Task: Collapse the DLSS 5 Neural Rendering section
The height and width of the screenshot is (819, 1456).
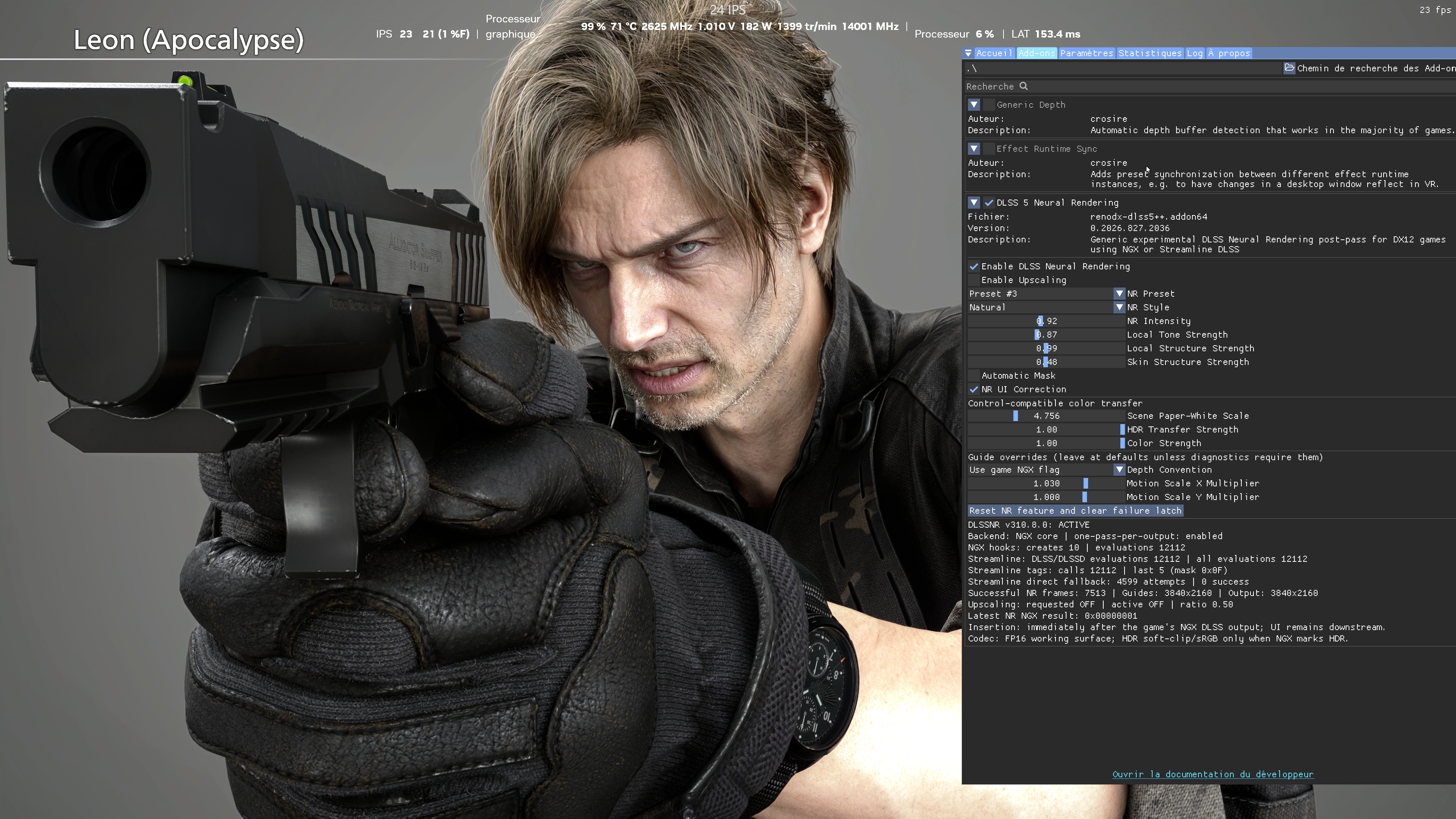Action: (x=973, y=202)
